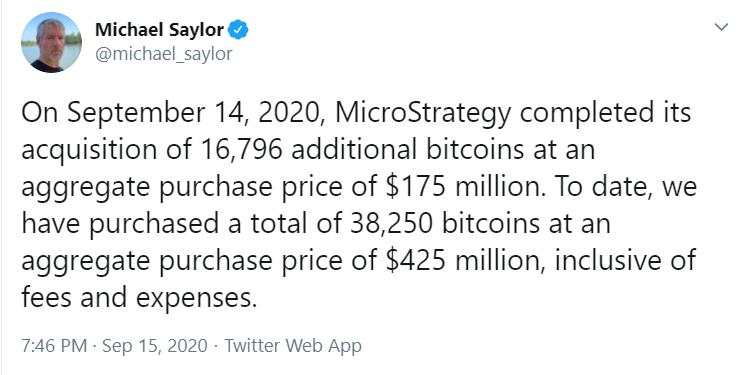Screen dimensions: 750x375
Task: Click the word MicroStrategy in the tweet
Action: coord(423,115)
